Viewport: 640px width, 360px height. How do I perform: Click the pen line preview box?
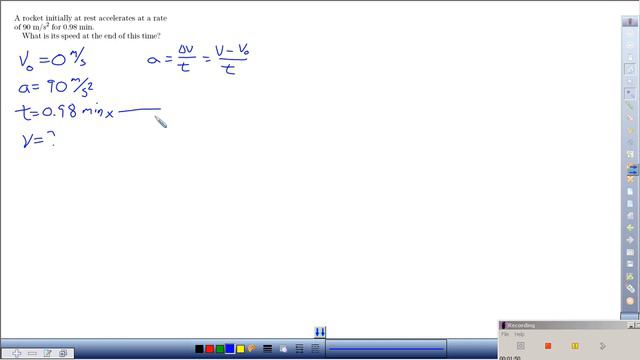[x=386, y=349]
